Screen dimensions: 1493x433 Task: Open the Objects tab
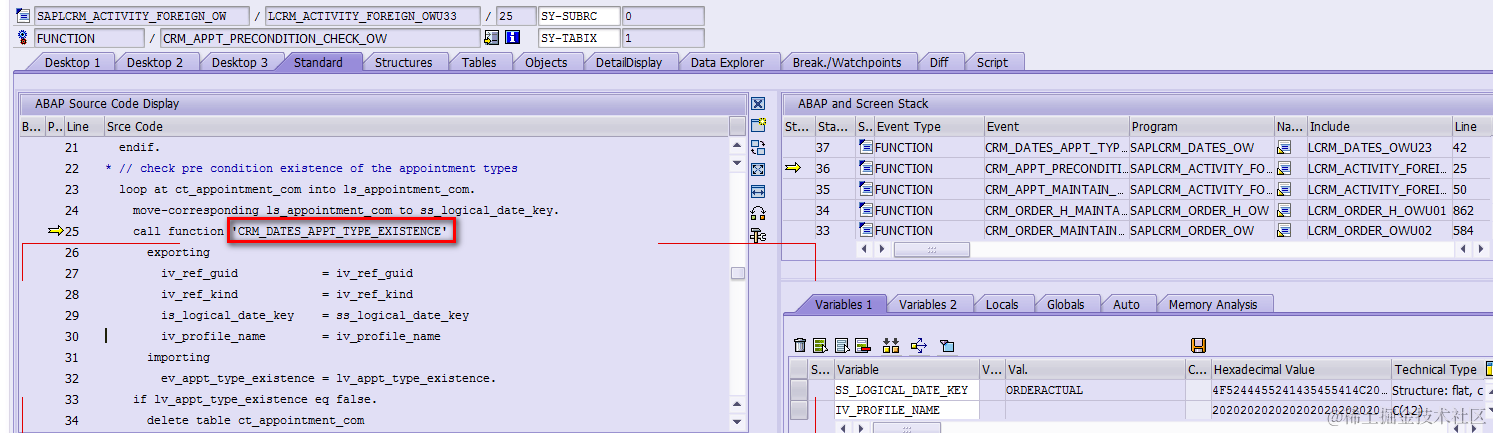click(546, 62)
